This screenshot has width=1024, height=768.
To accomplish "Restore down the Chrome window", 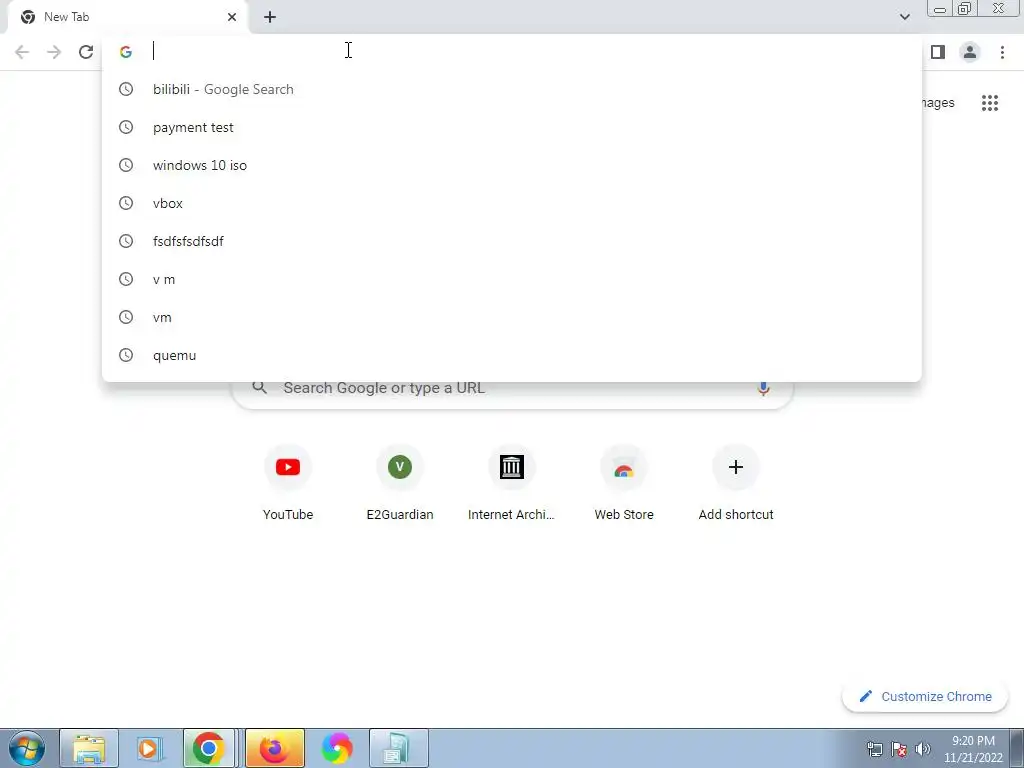I will click(965, 8).
